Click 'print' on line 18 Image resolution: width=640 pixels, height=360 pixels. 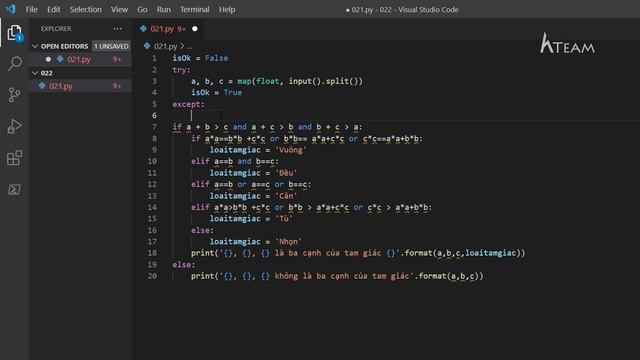202,253
